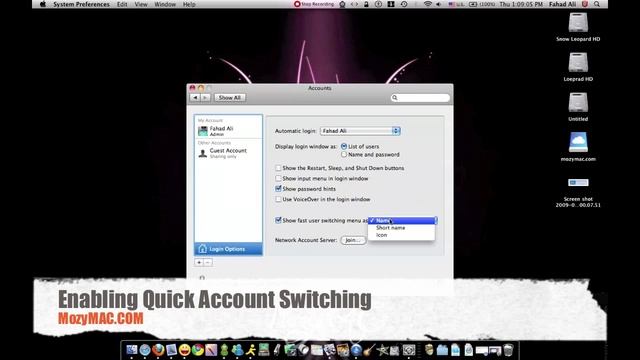640x360 pixels.
Task: Open the Fahad Ali user switching menu
Action: coord(562,4)
